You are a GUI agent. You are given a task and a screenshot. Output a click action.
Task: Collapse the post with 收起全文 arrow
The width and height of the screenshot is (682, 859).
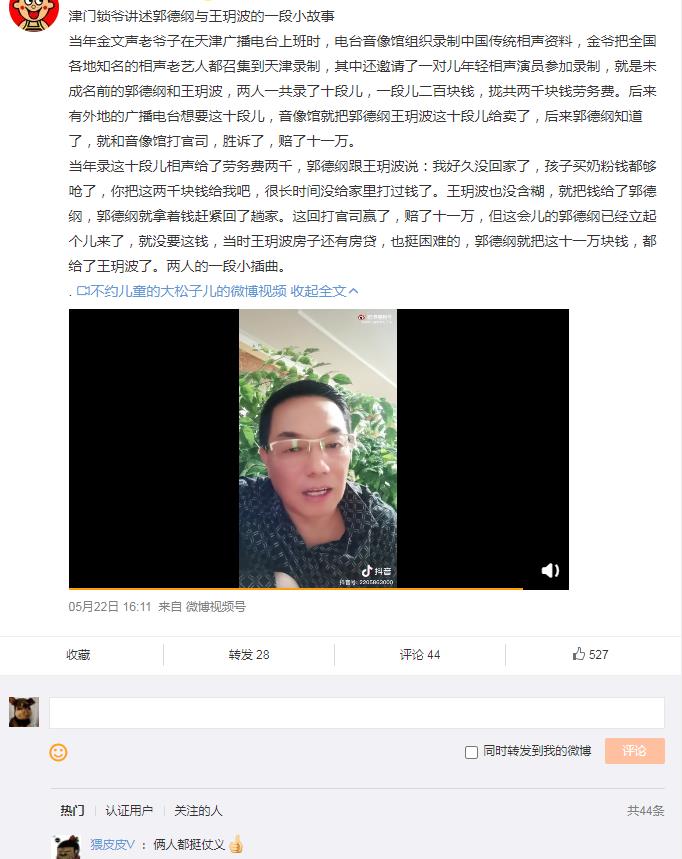[x=324, y=291]
